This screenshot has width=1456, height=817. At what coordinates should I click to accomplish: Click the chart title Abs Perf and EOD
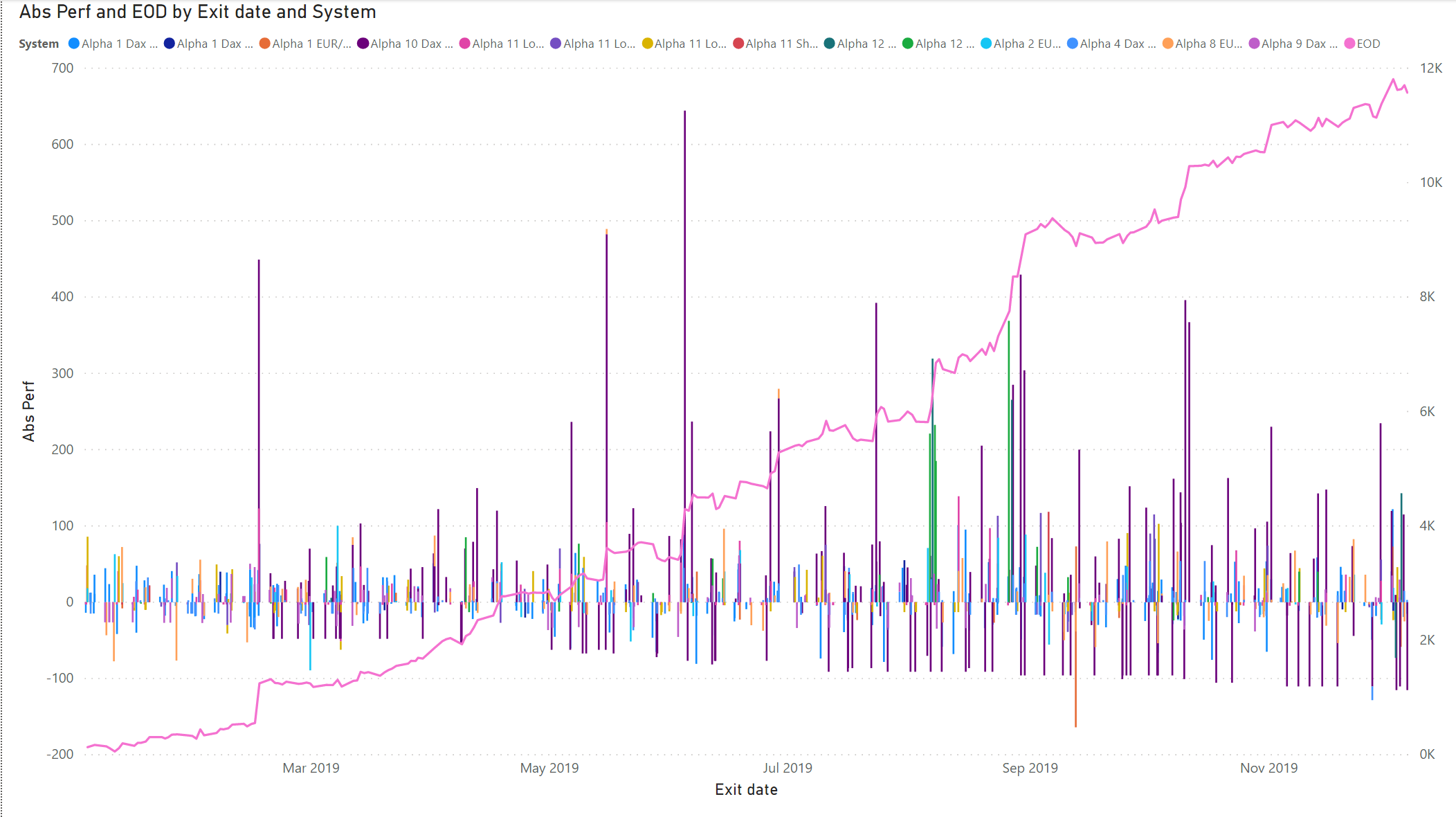[x=197, y=12]
